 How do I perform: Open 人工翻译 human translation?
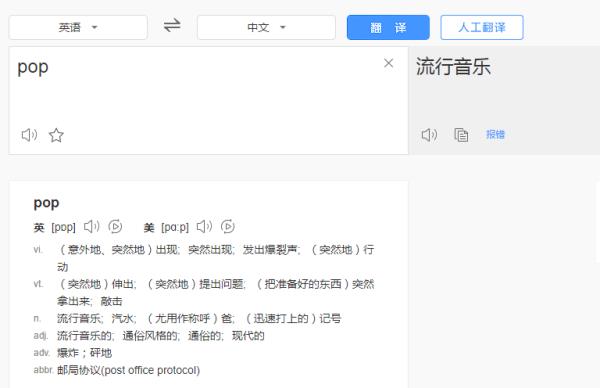click(482, 28)
